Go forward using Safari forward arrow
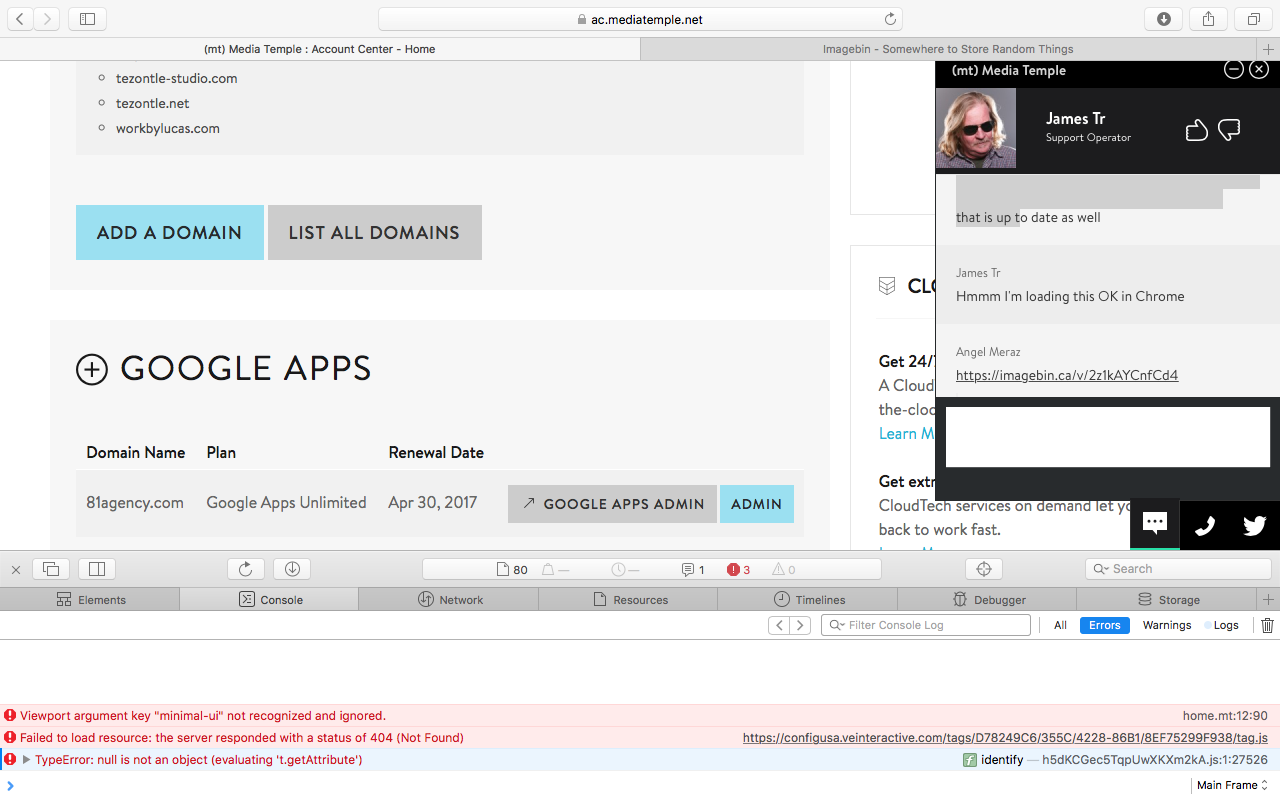 (47, 19)
